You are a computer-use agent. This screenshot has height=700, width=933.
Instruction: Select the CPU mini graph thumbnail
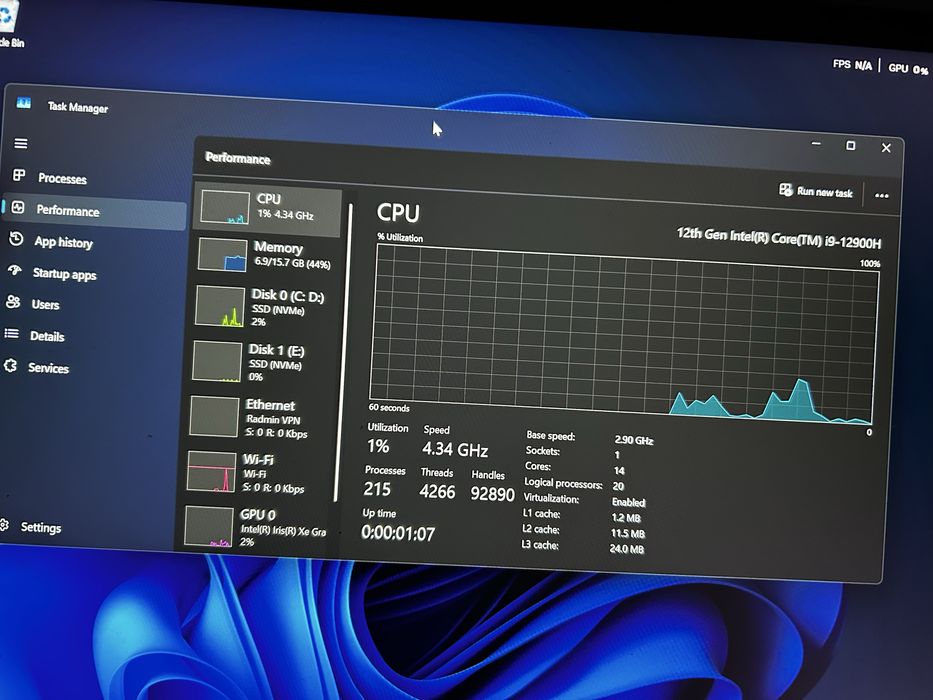[x=225, y=207]
